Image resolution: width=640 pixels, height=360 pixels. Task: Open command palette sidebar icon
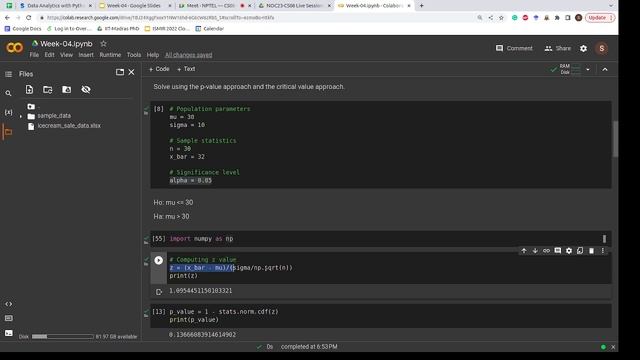click(9, 318)
